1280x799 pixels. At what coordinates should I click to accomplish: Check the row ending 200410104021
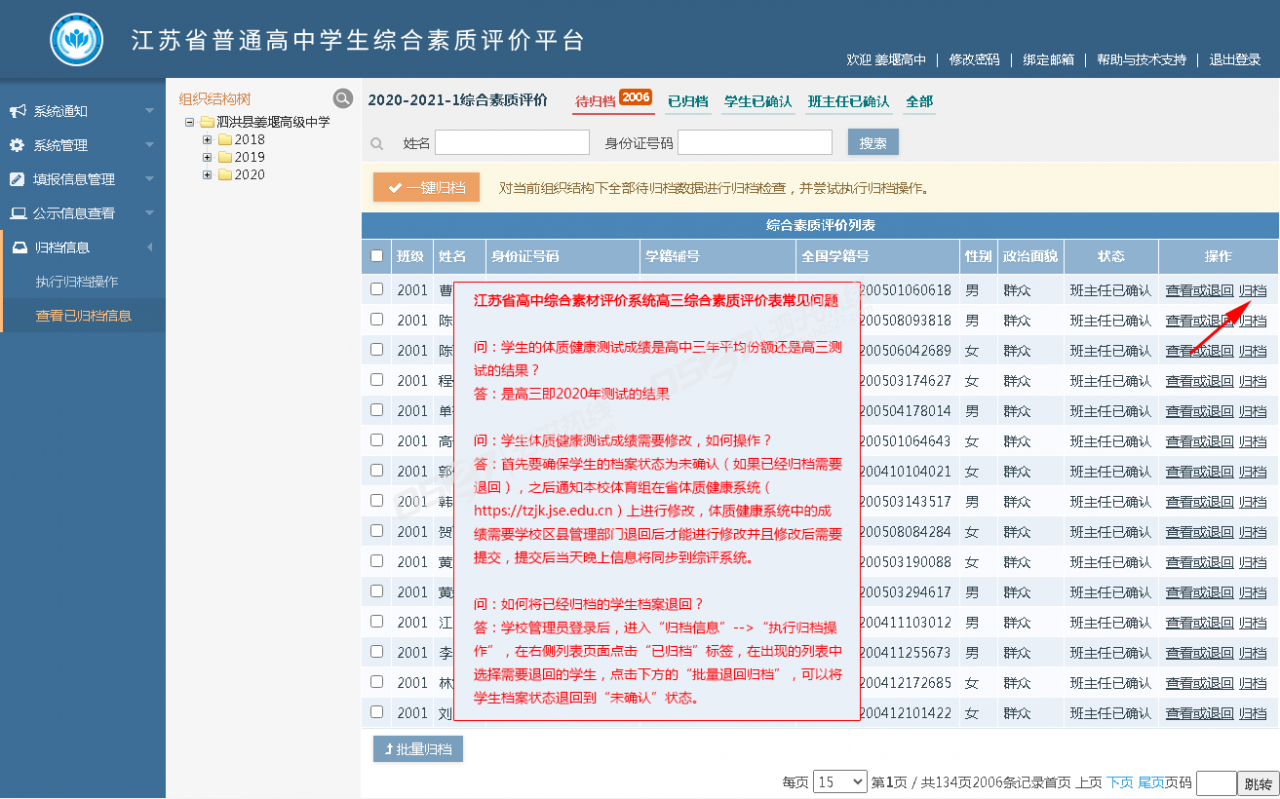click(377, 470)
